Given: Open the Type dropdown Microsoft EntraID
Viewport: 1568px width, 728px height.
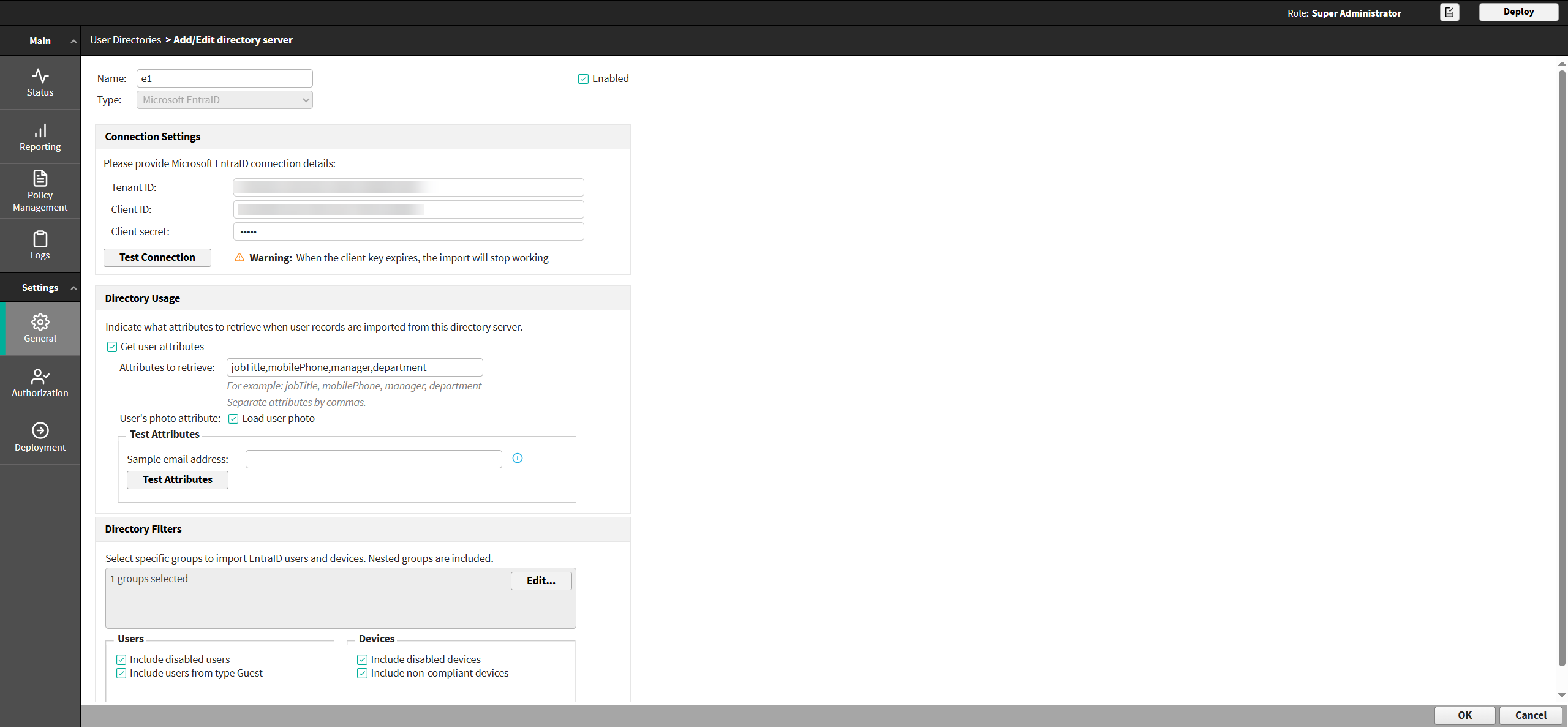Looking at the screenshot, I should coord(225,100).
